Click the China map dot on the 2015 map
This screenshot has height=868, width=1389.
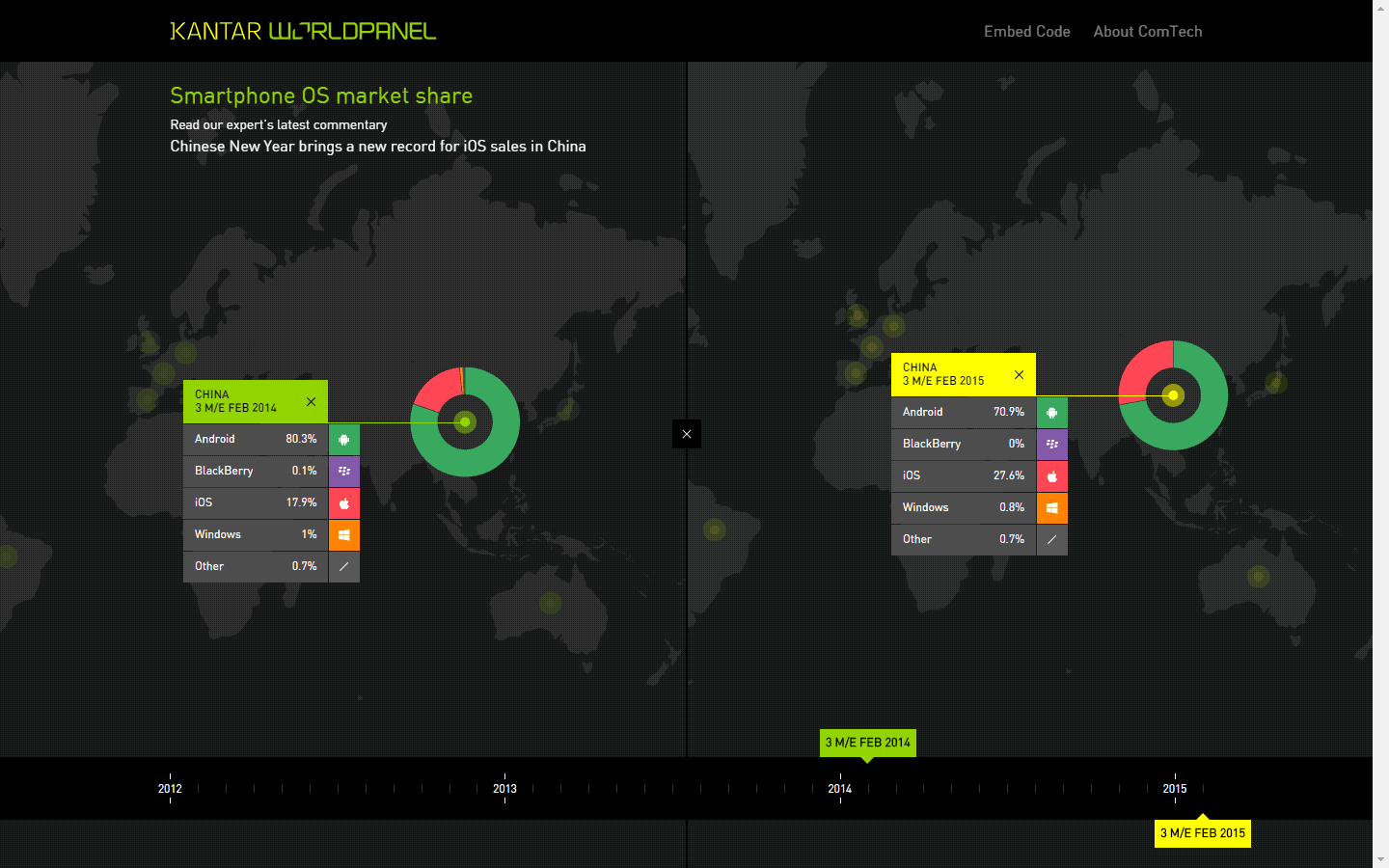coord(1173,395)
